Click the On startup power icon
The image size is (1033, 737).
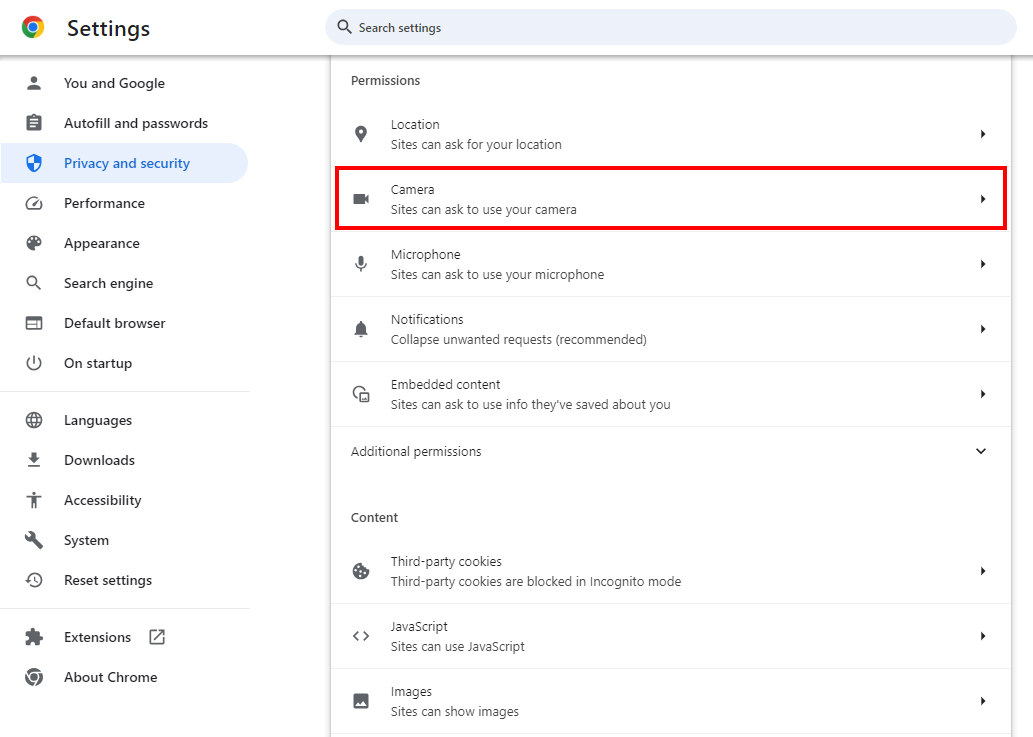tap(34, 363)
